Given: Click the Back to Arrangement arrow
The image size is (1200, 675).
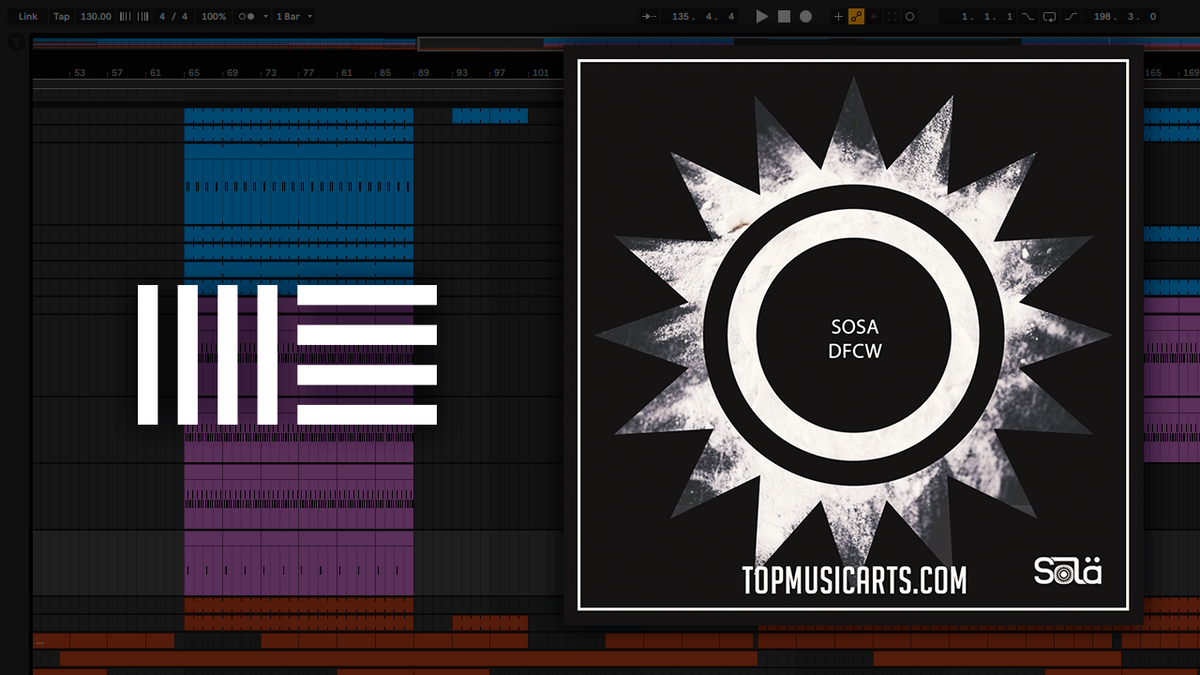Looking at the screenshot, I should pyautogui.click(x=874, y=16).
